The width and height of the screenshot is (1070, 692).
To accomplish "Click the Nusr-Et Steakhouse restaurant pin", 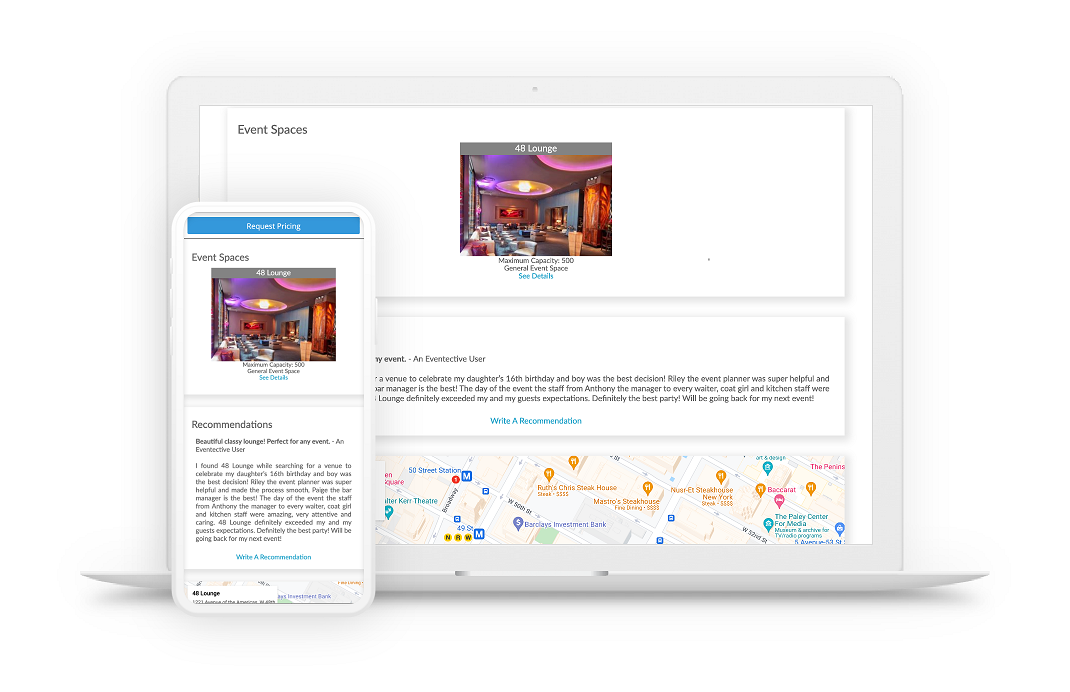I will click(721, 476).
